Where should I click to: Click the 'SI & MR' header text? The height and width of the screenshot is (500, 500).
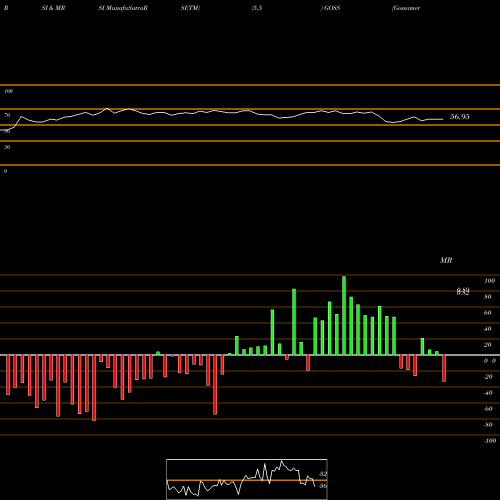tap(53, 8)
